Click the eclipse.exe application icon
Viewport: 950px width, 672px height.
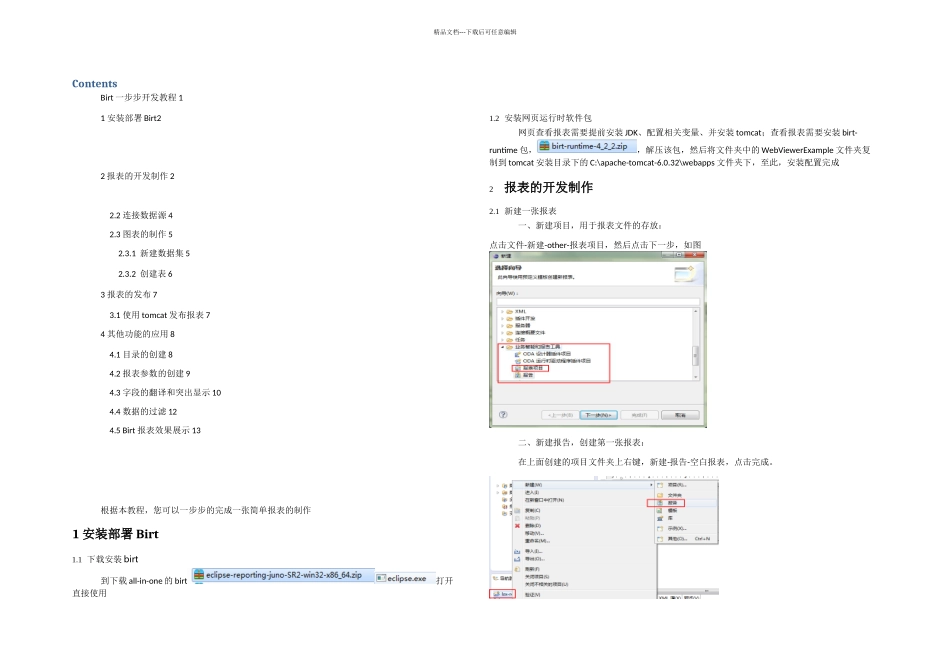[x=381, y=578]
